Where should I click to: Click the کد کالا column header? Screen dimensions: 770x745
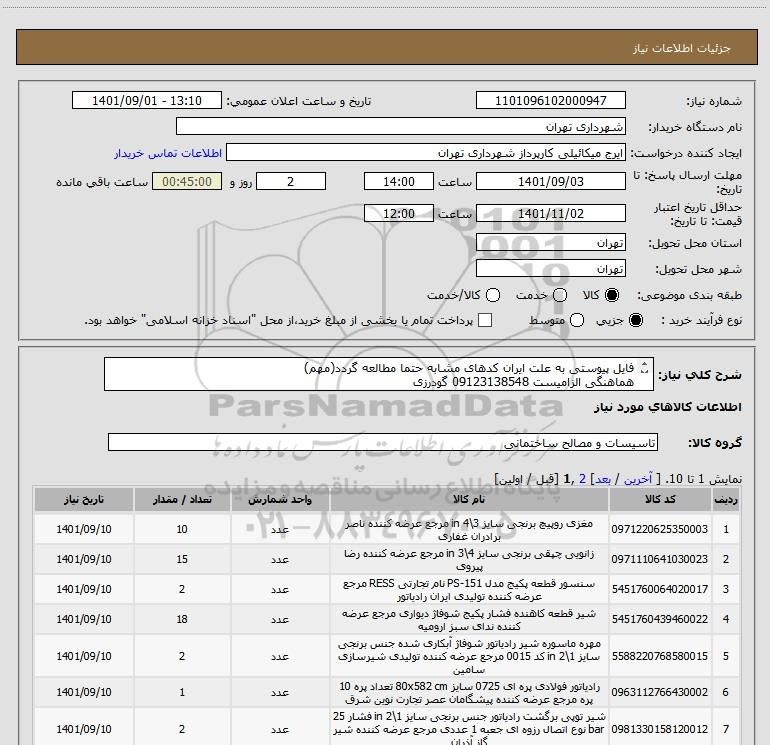660,499
